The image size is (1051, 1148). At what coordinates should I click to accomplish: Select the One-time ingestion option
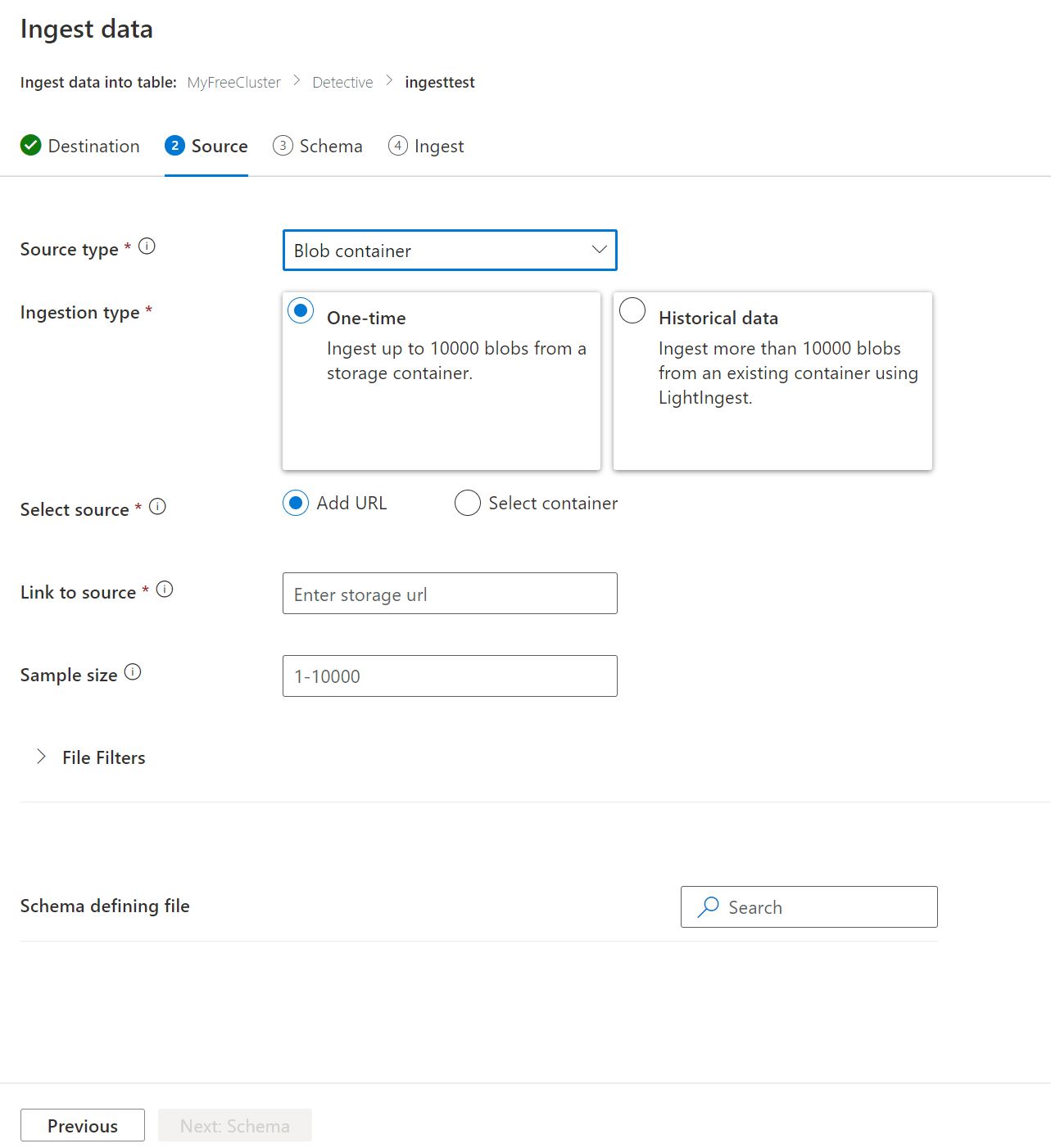[301, 310]
